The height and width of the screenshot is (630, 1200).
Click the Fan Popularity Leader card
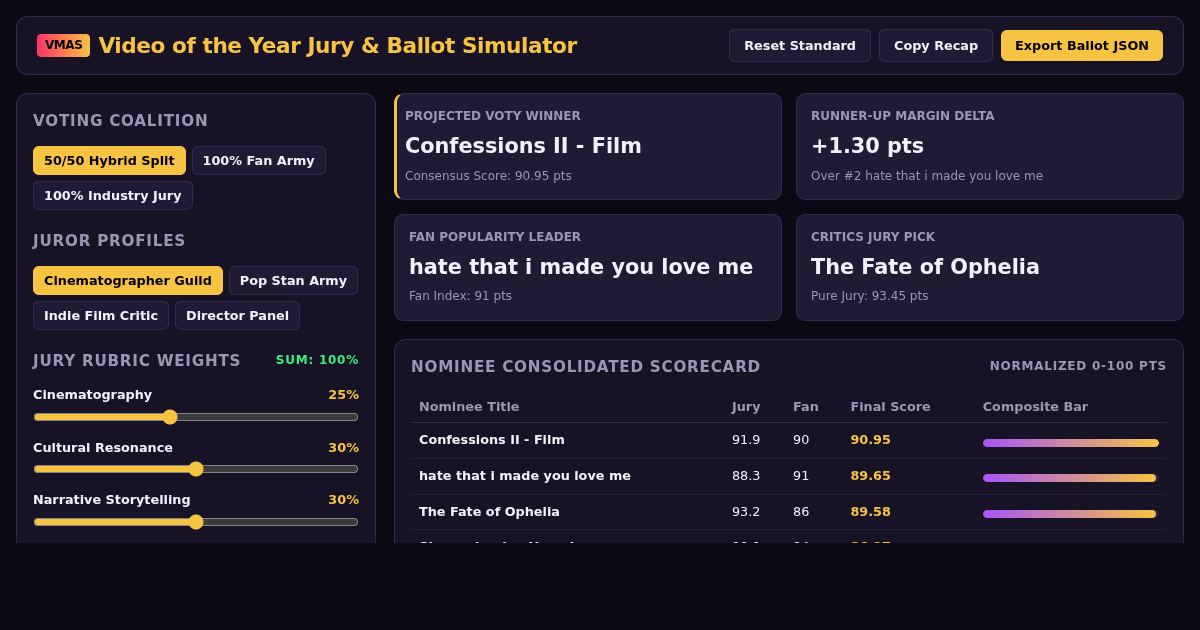click(588, 267)
